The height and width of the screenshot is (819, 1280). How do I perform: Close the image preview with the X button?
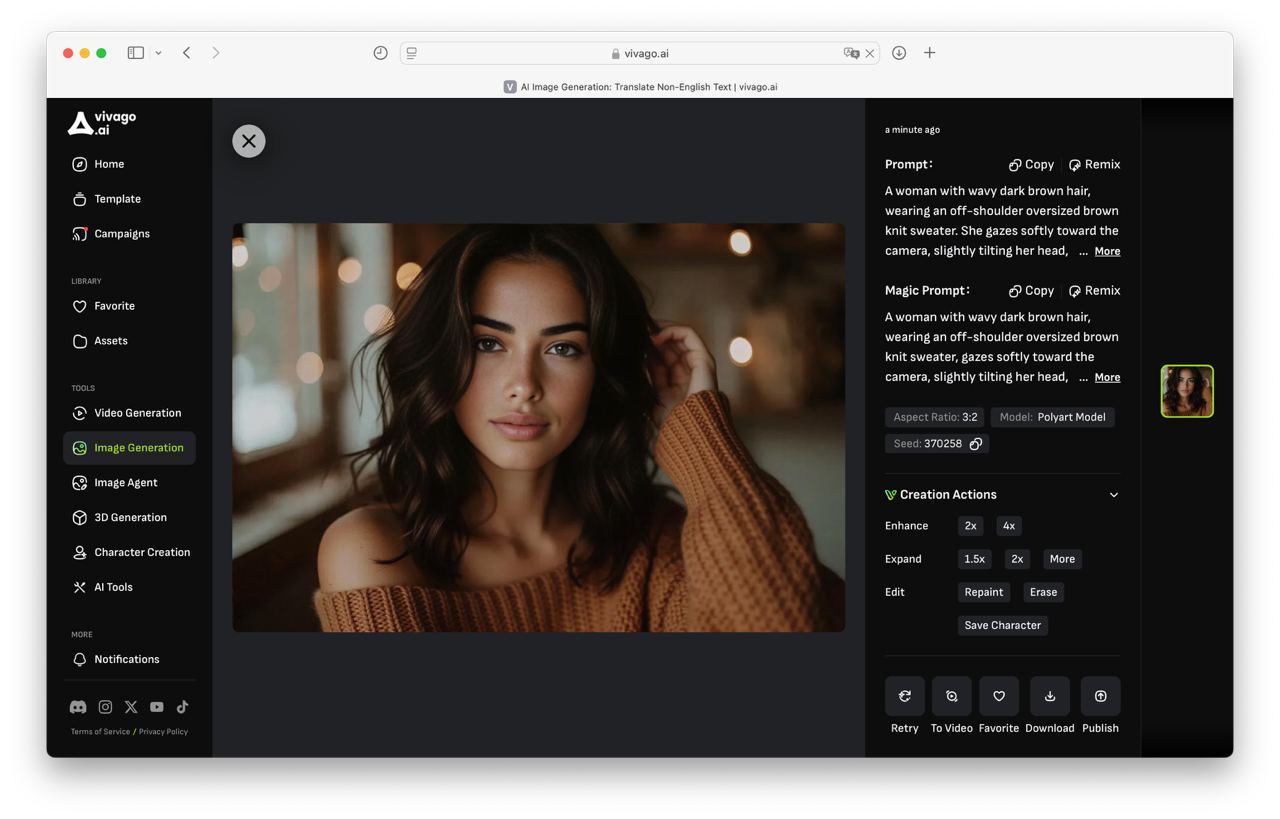(249, 141)
